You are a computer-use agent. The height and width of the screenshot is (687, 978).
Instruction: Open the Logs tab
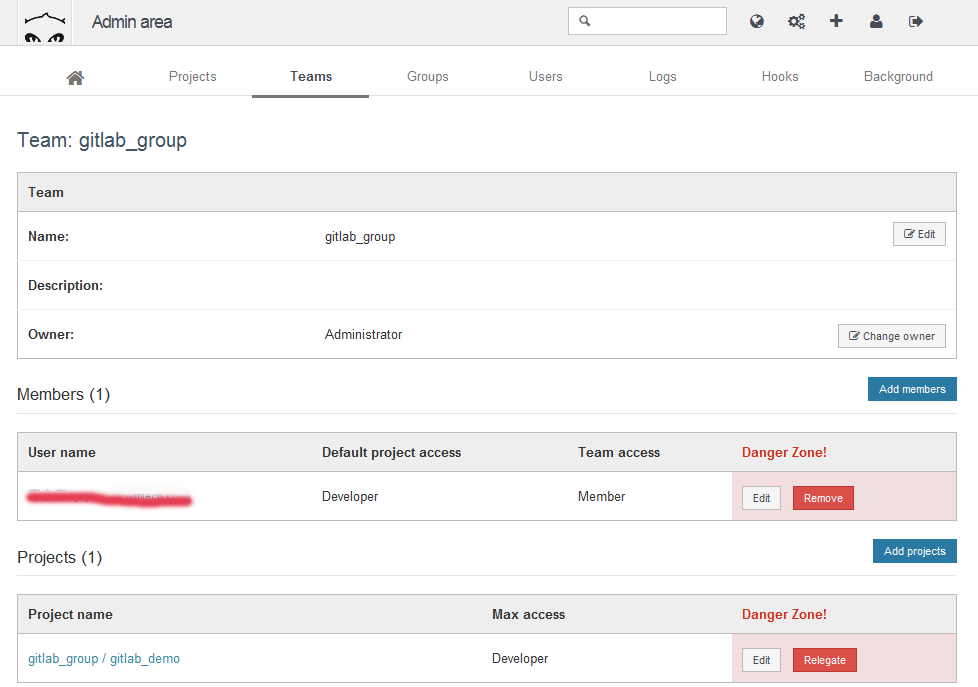pos(662,76)
